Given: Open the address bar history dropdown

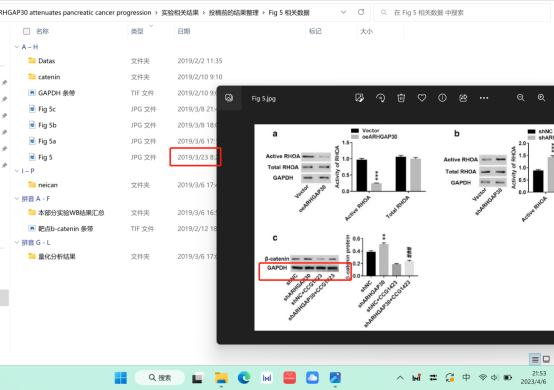Looking at the screenshot, I should point(343,12).
